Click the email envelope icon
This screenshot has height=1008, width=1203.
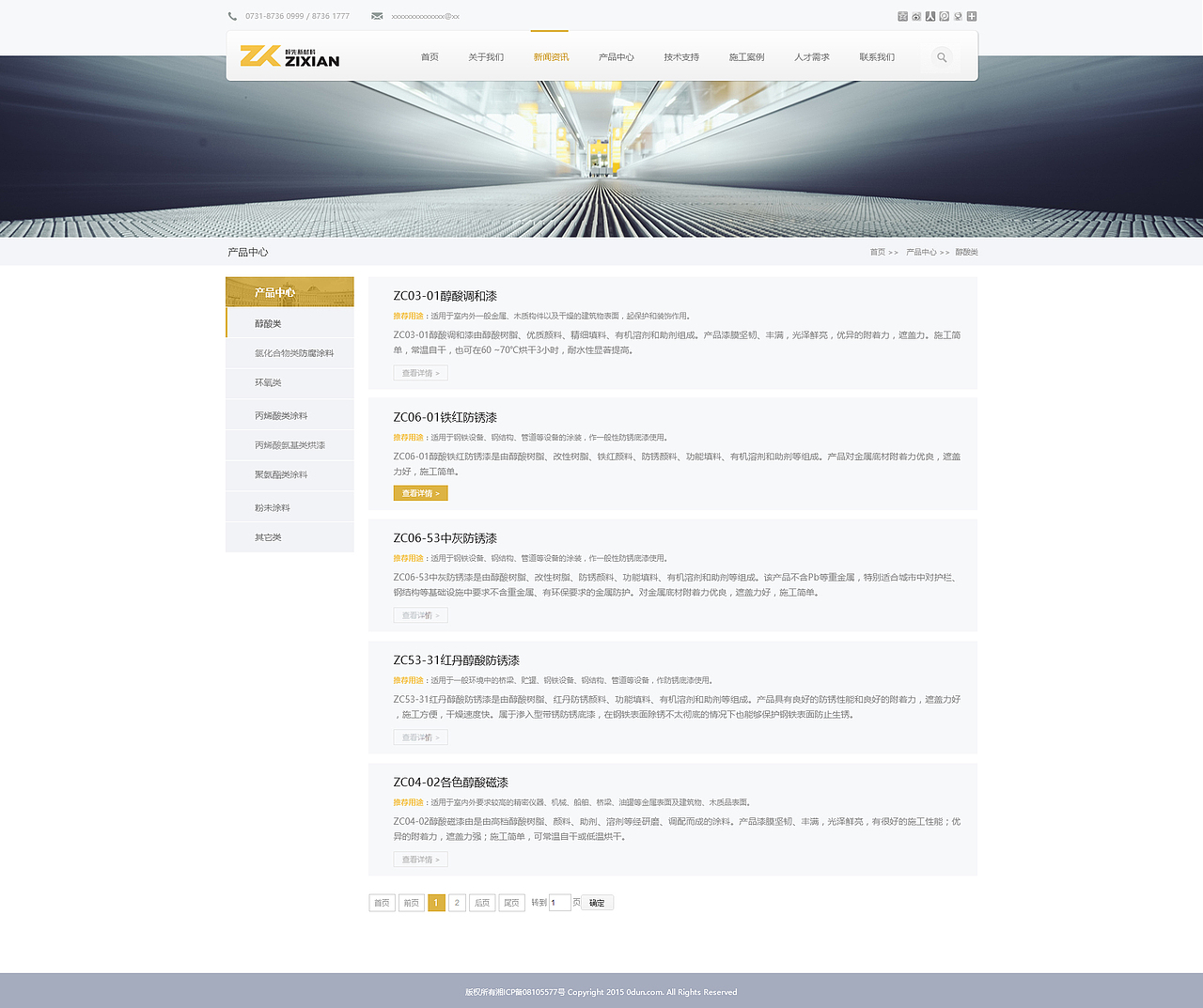coord(377,16)
